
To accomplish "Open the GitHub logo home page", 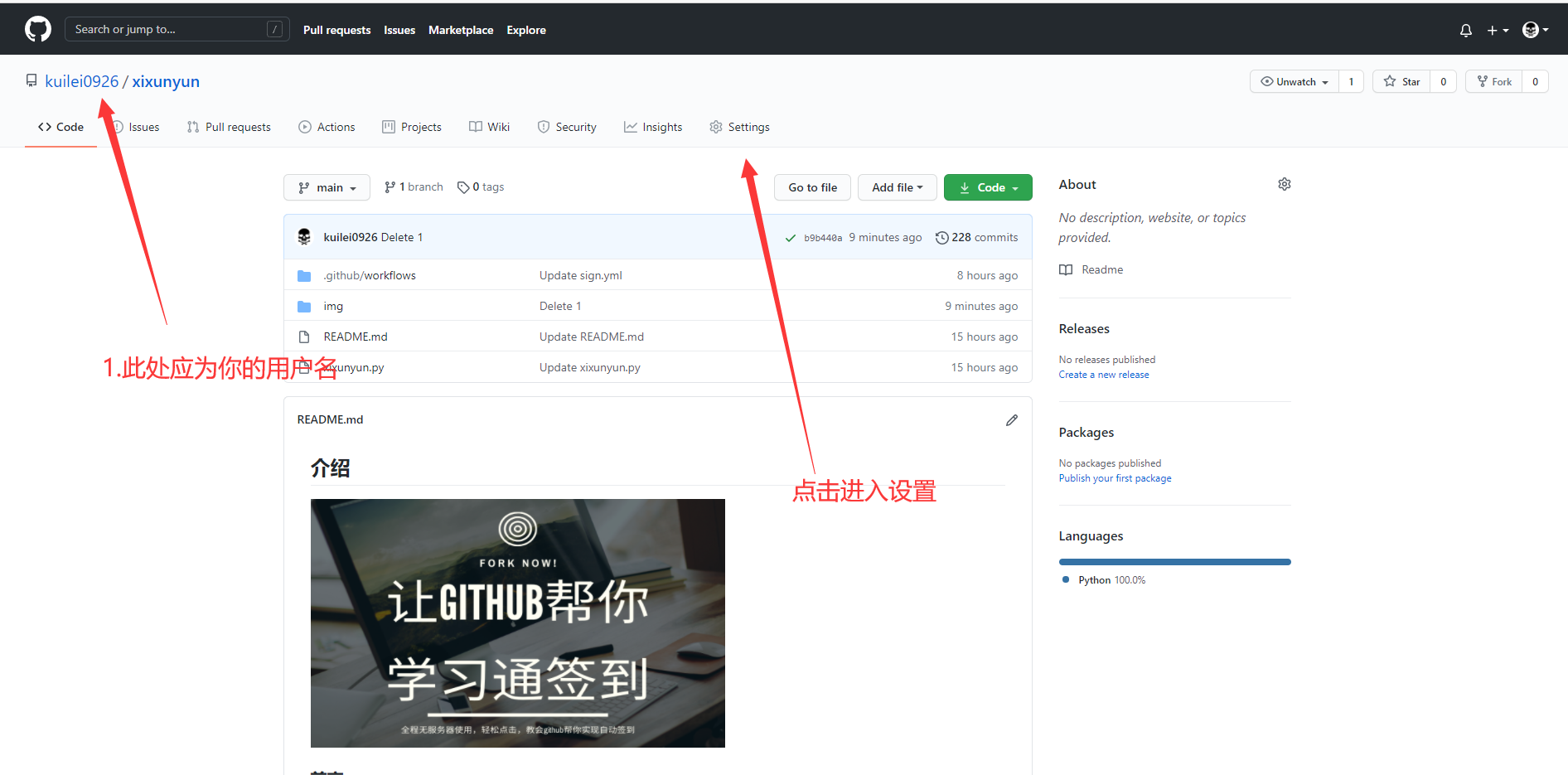I will click(38, 30).
